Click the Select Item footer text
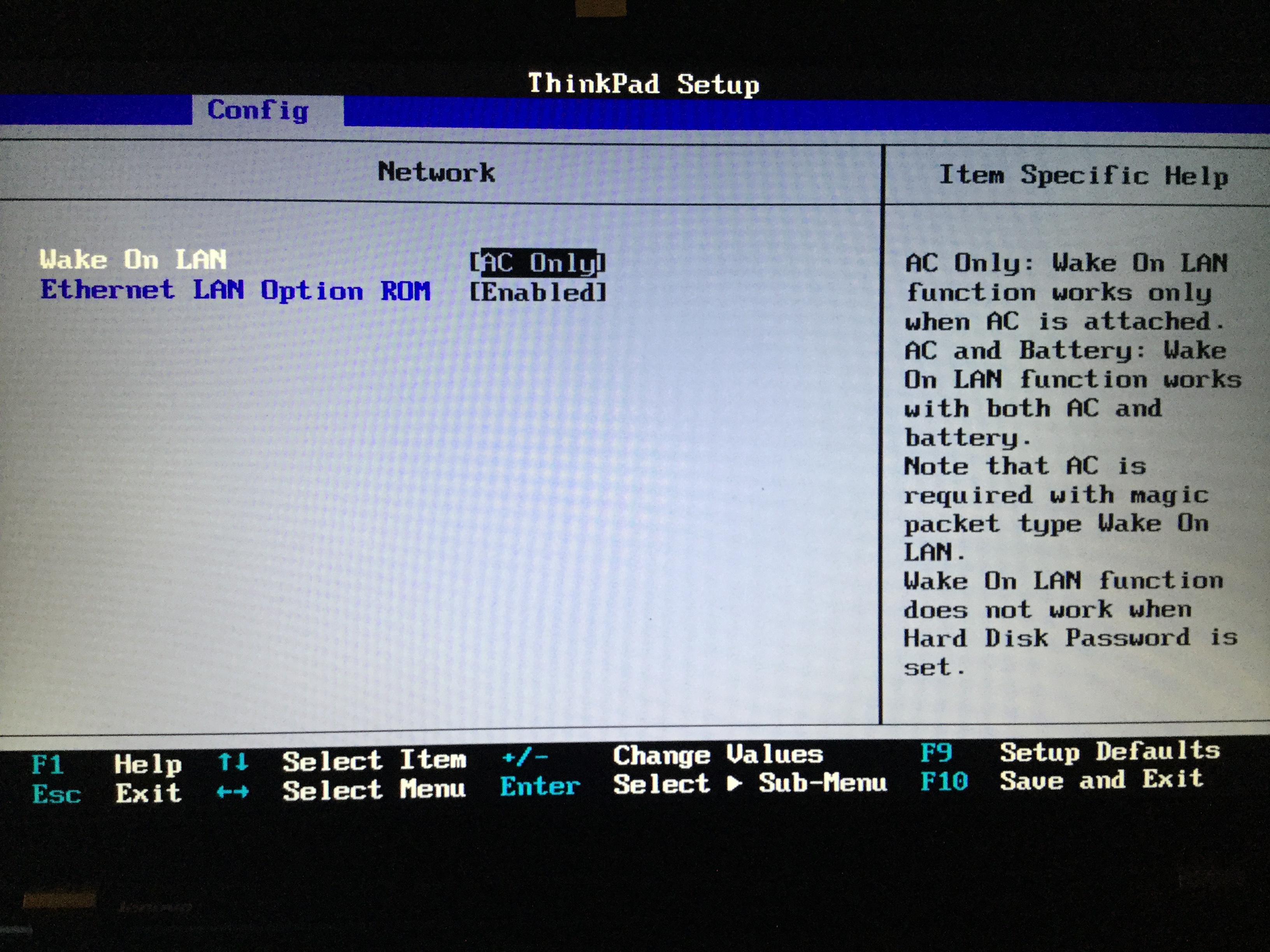This screenshot has height=952, width=1270. pos(374,760)
